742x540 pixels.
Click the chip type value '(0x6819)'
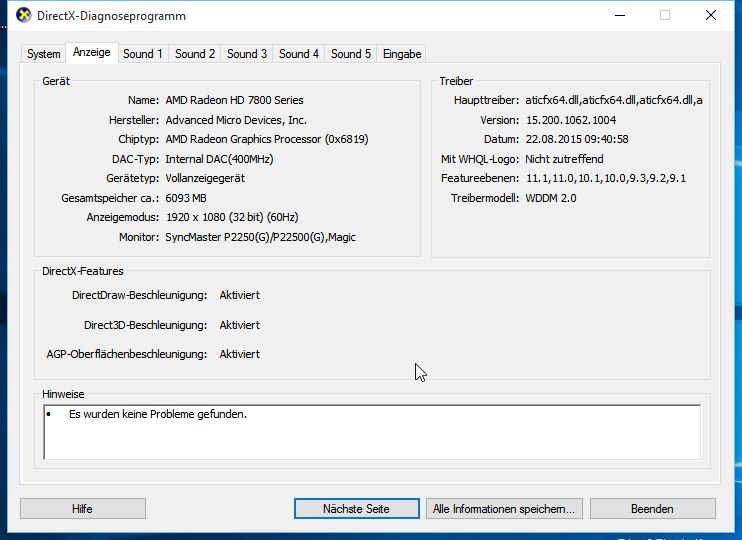[346, 139]
